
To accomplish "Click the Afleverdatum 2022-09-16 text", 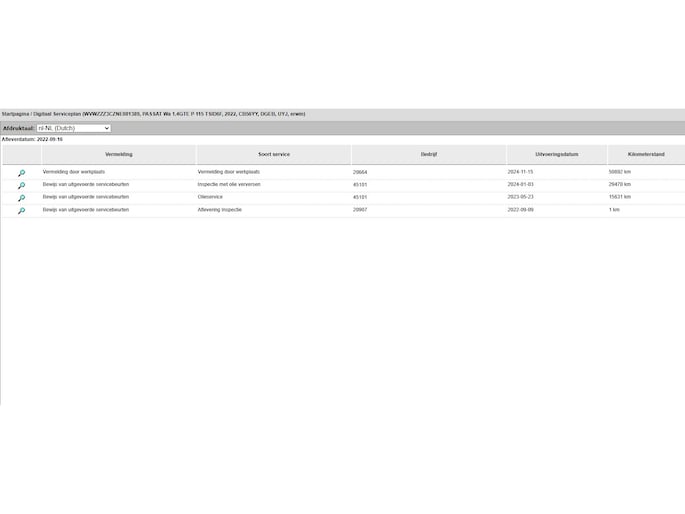I will (x=32, y=139).
